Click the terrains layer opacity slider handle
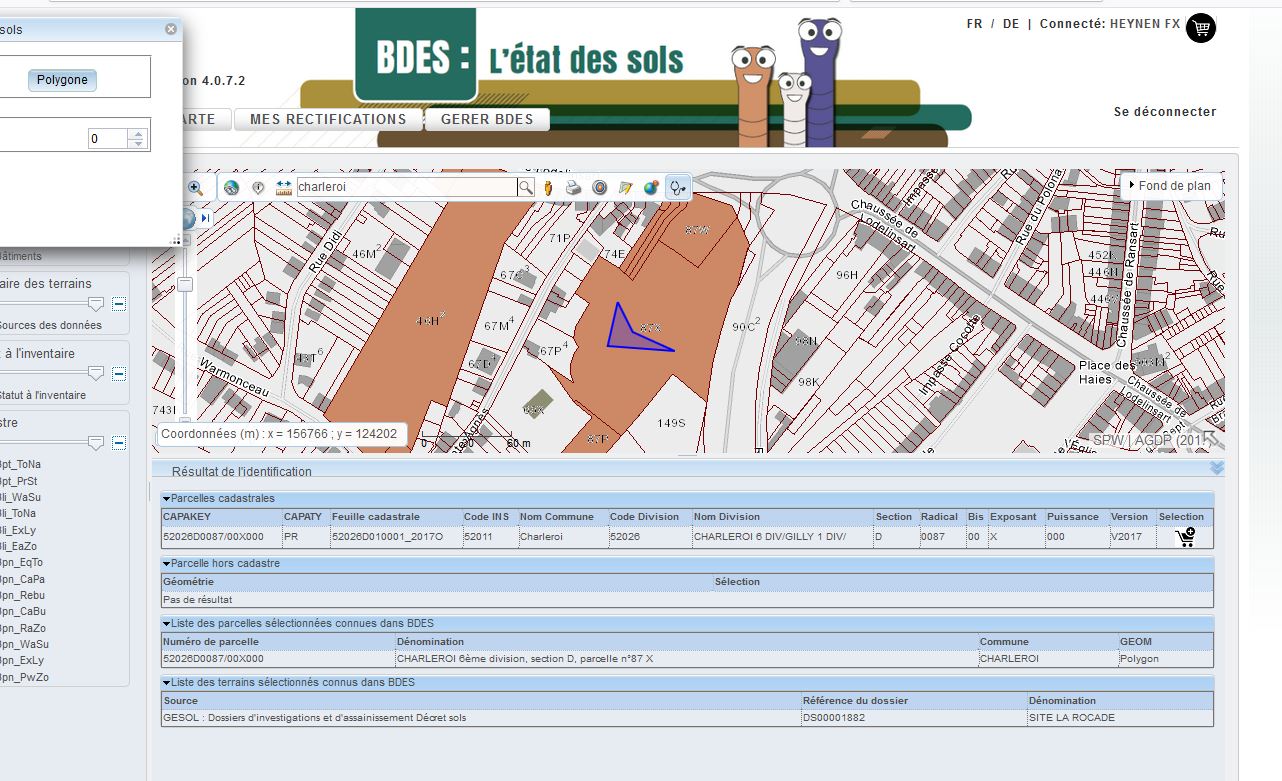1282x781 pixels. point(96,303)
